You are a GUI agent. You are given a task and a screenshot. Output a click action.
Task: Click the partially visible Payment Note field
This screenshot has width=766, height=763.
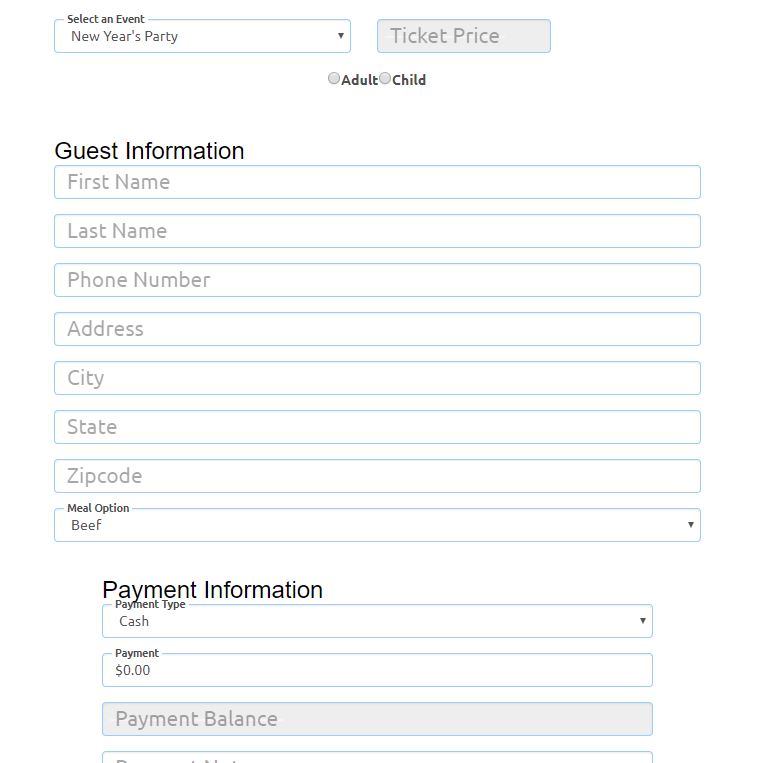pyautogui.click(x=377, y=758)
